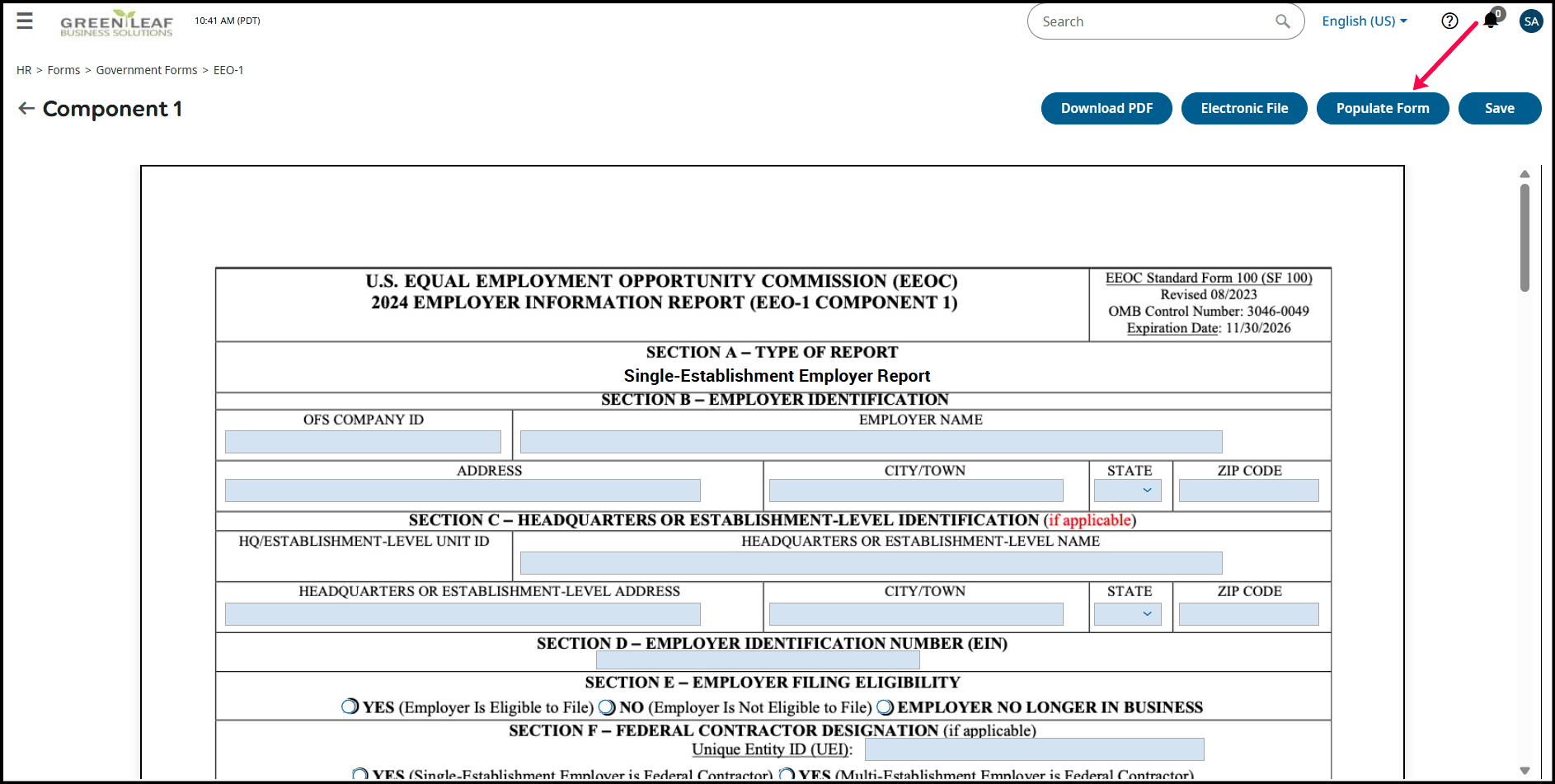Click the "EEOC Standard Form 100 (SF 100)" text

[x=1209, y=278]
